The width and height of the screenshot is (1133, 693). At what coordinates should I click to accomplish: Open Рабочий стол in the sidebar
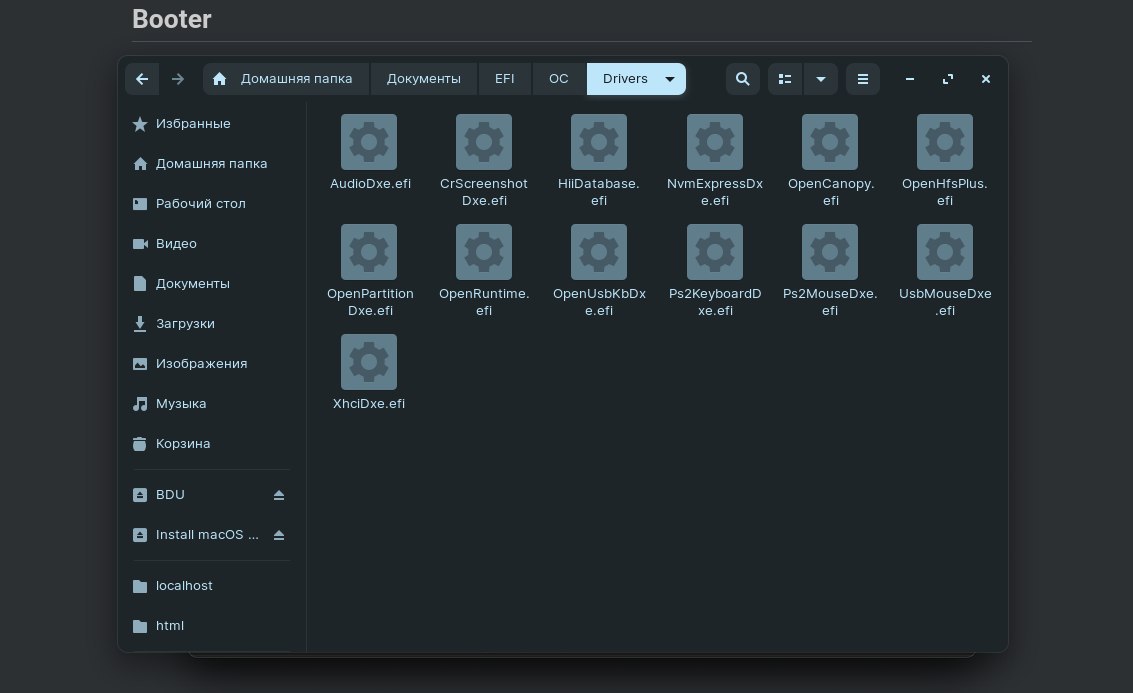click(x=212, y=204)
